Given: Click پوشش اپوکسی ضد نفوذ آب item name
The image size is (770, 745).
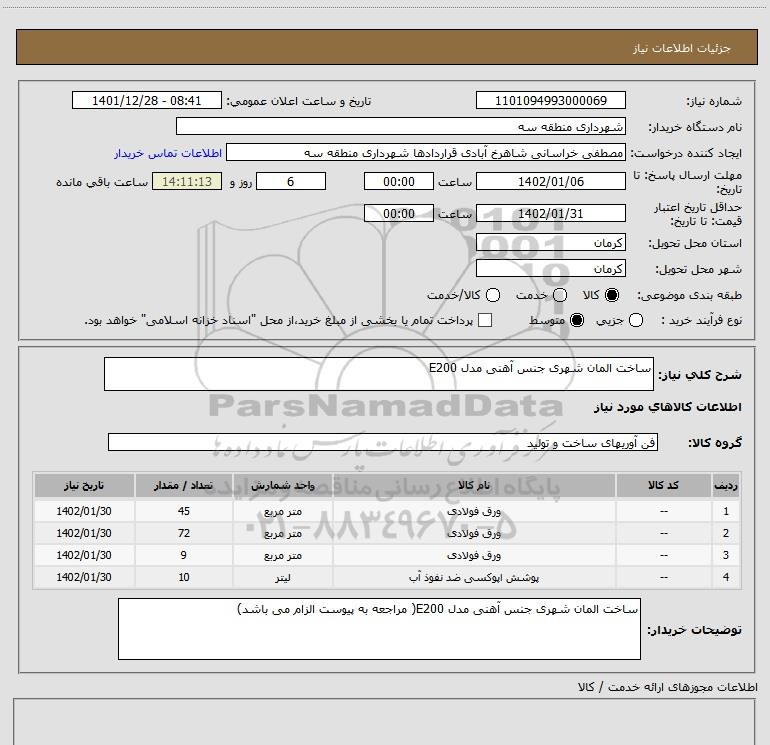Looking at the screenshot, I should pyautogui.click(x=474, y=578).
